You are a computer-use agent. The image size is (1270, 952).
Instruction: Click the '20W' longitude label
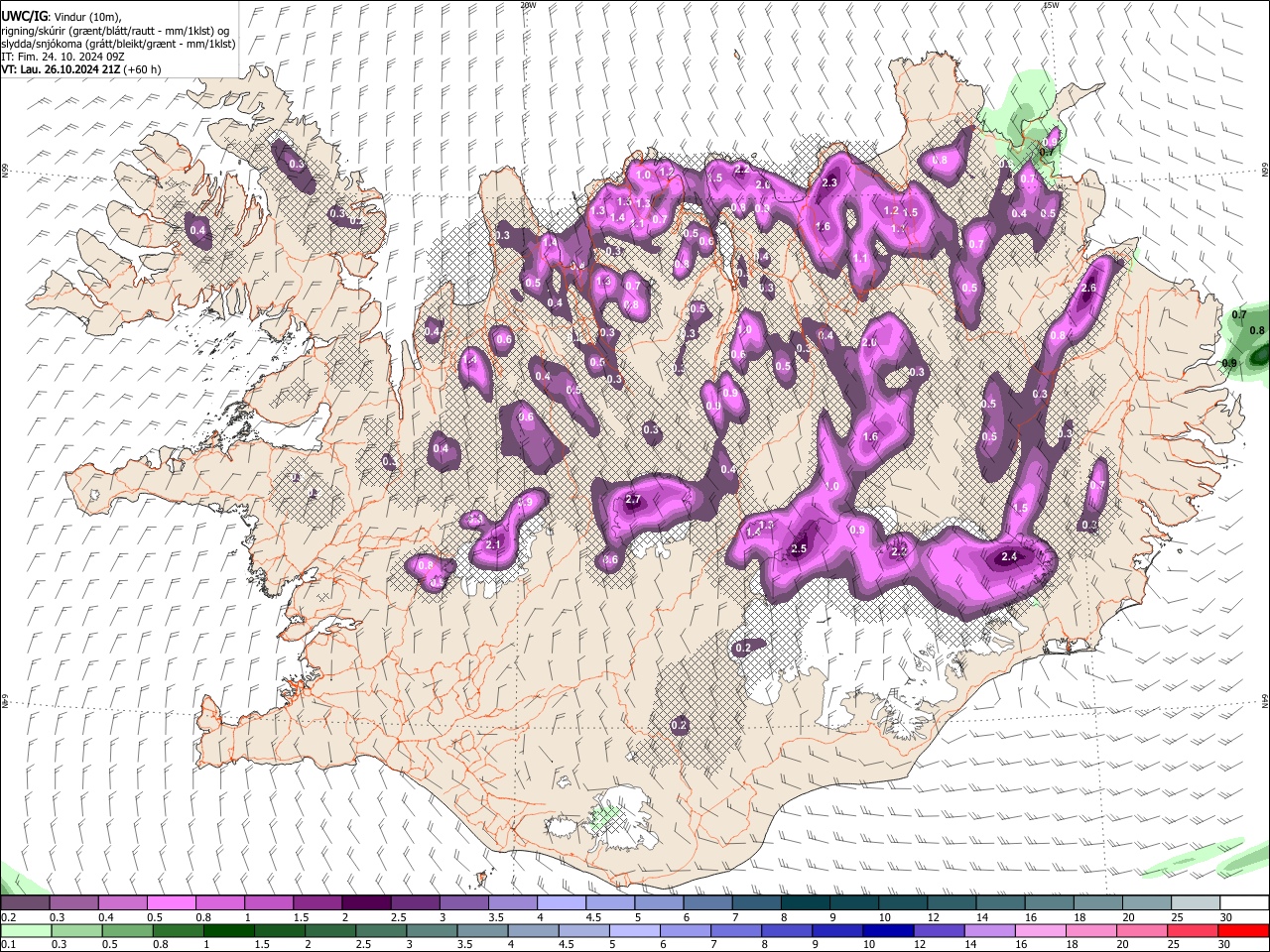point(528,5)
